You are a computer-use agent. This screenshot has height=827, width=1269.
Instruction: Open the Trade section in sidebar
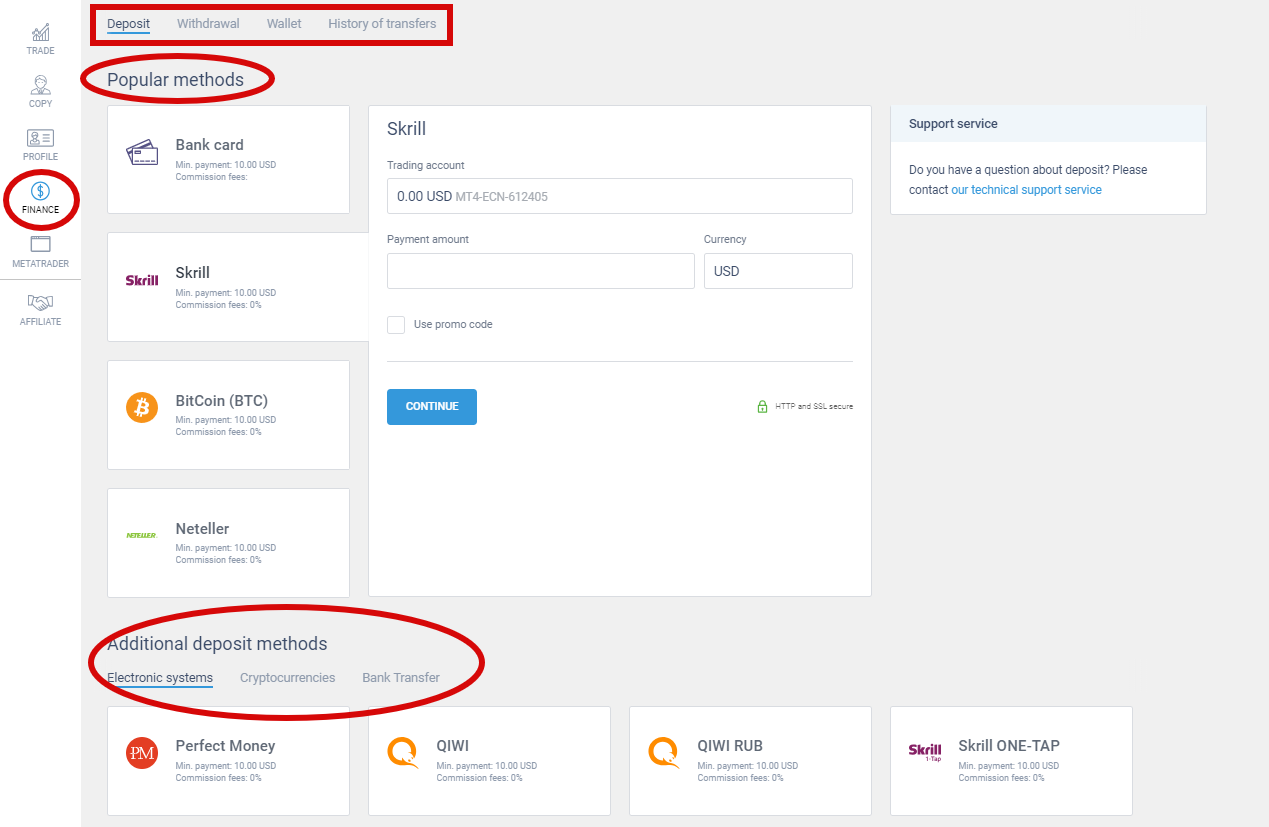(x=40, y=39)
